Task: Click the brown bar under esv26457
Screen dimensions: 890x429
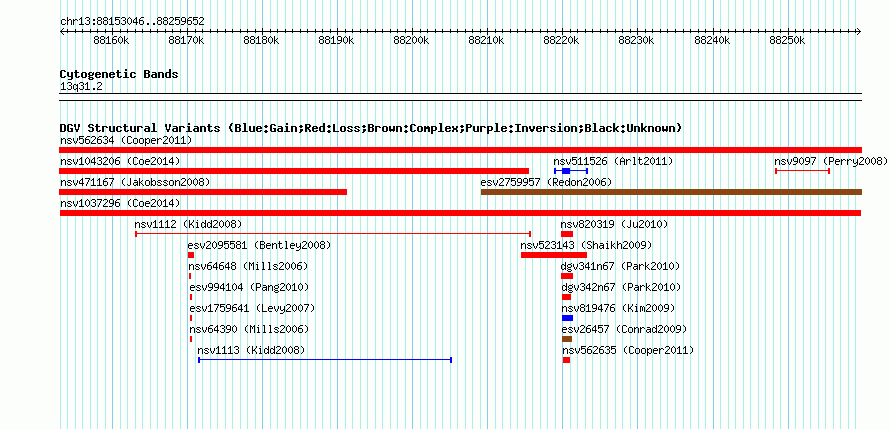Action: [x=567, y=339]
